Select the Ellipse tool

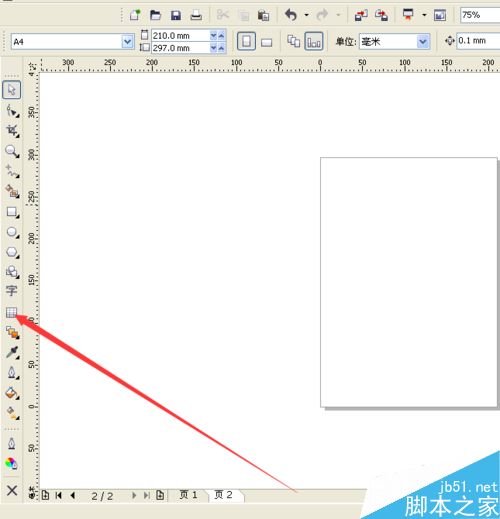click(12, 232)
